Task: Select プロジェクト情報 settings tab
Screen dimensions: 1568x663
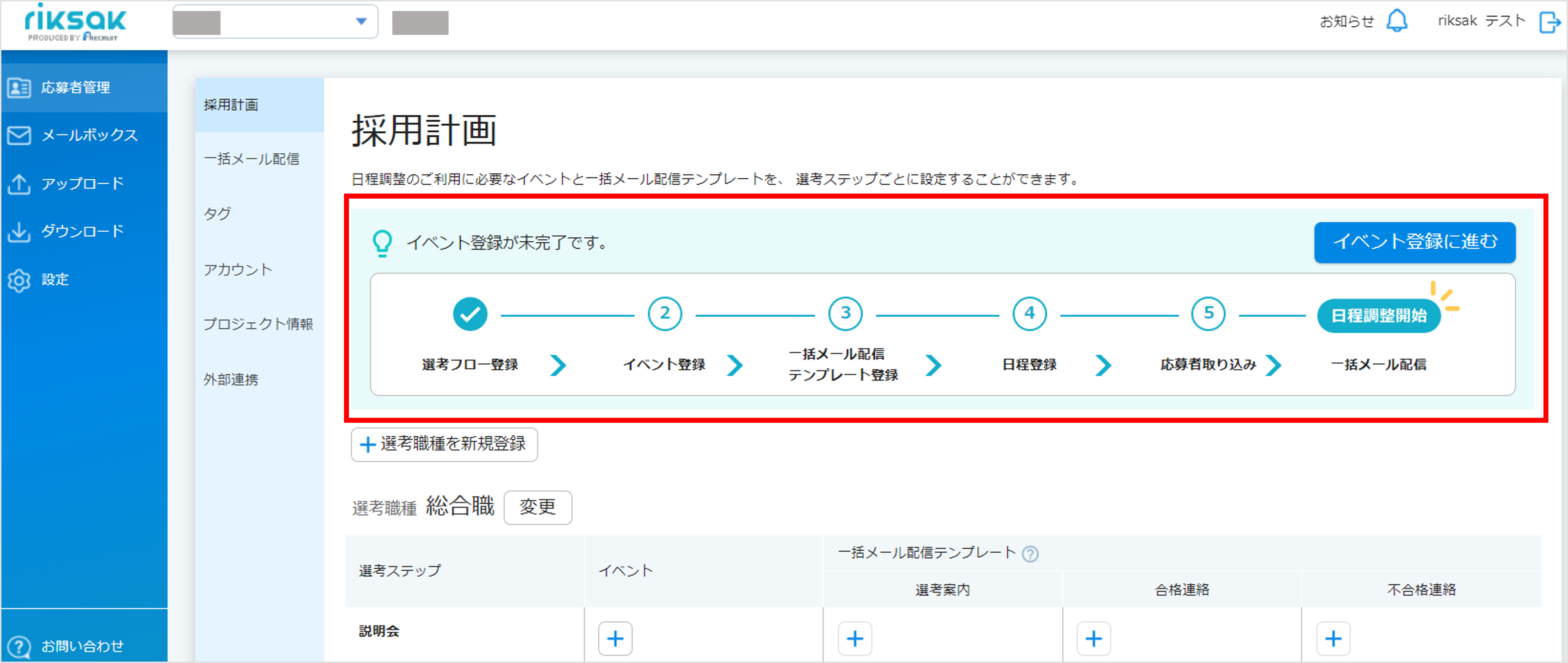Action: [x=259, y=325]
